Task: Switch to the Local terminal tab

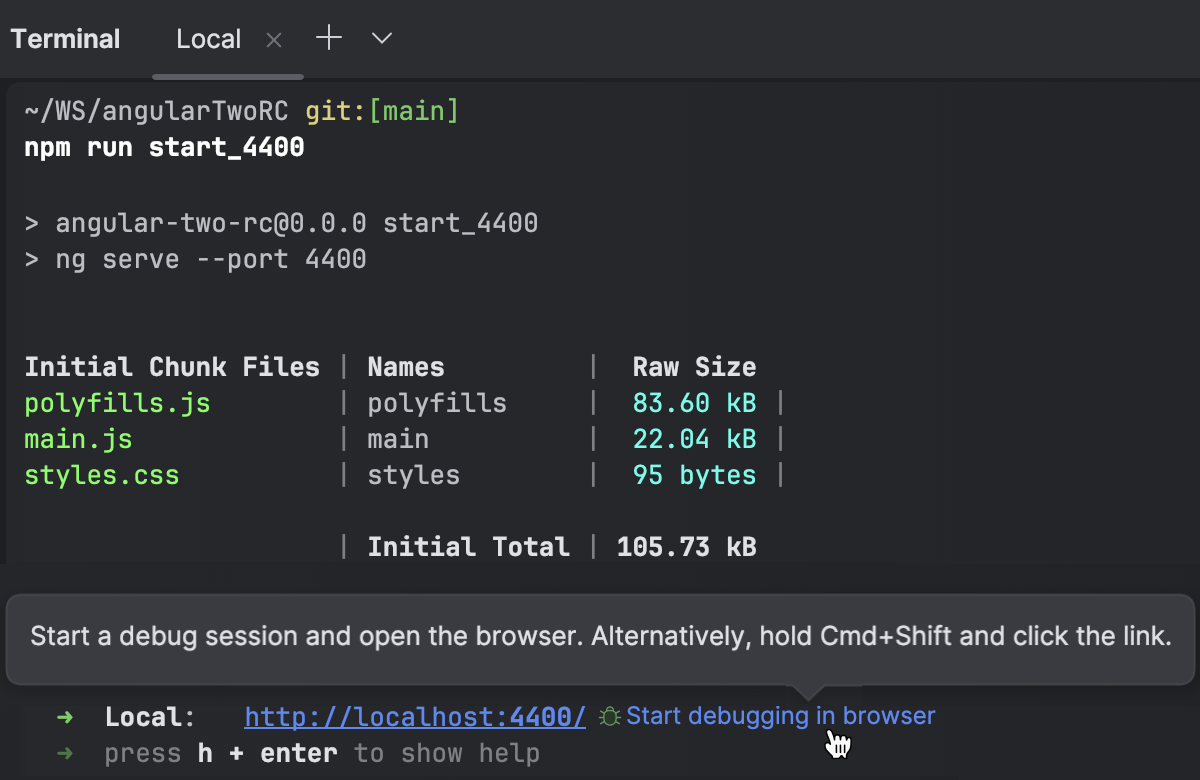Action: click(208, 38)
